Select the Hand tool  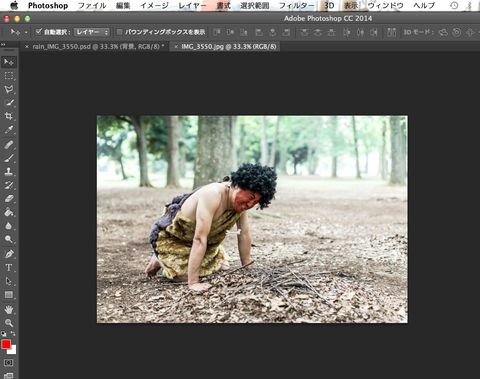tap(9, 309)
